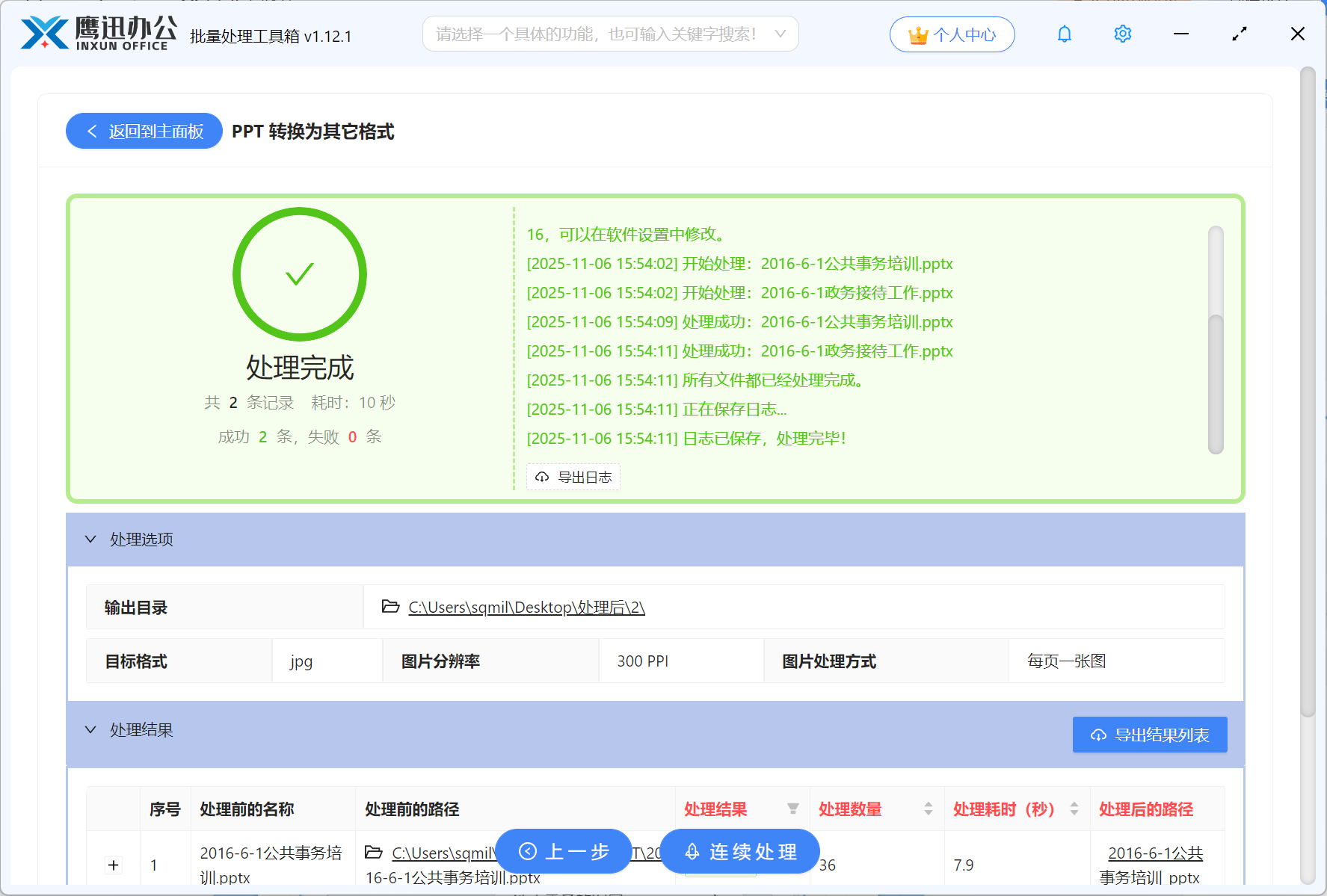Click the folder icon in 处理前的路径 cell

(x=374, y=853)
